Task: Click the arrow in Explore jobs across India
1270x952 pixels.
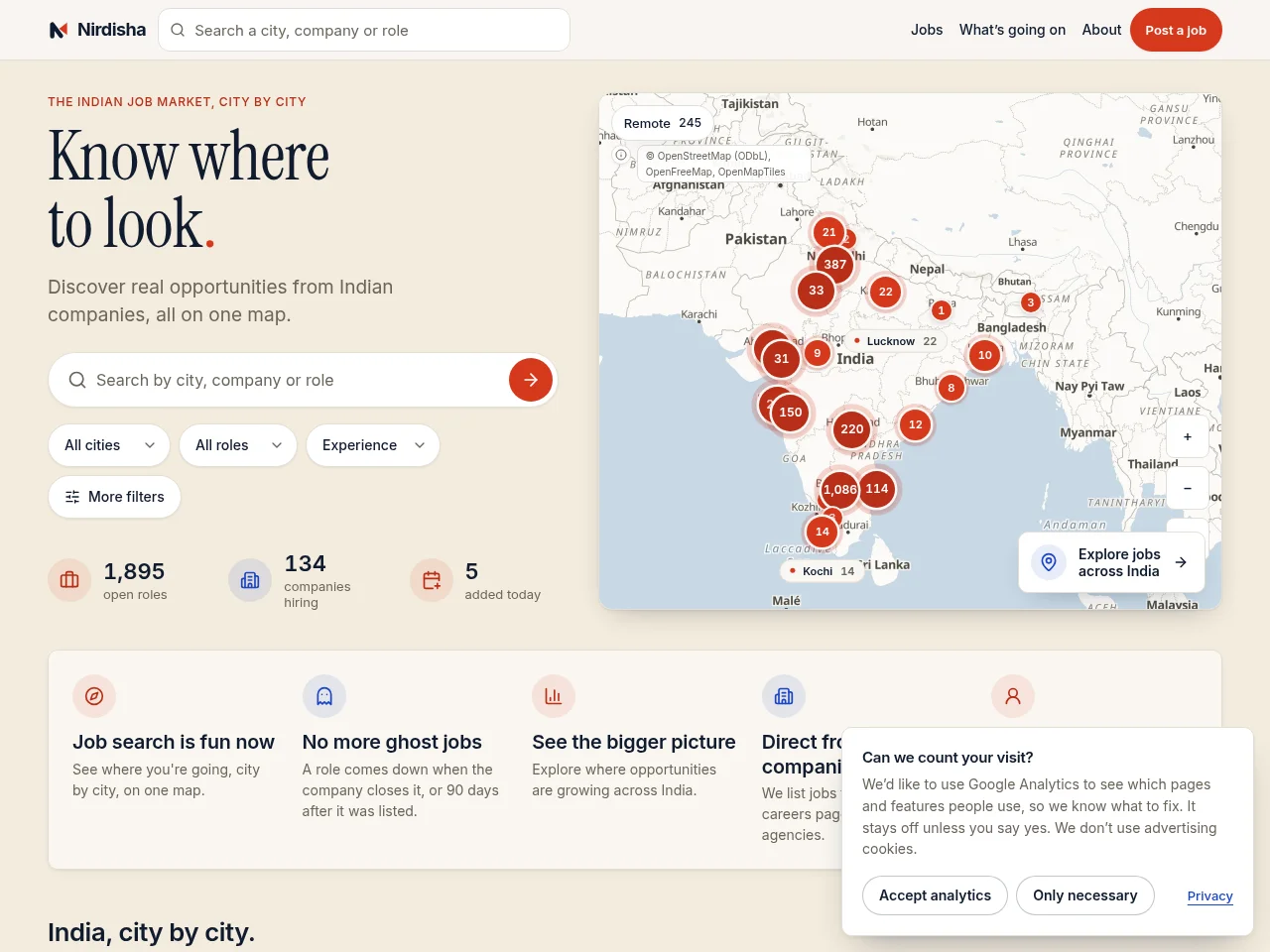Action: 1181,562
